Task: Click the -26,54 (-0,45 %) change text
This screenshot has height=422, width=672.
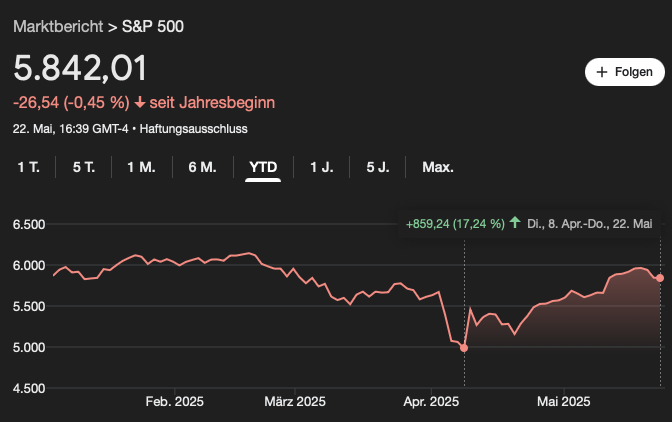Action: pos(71,103)
